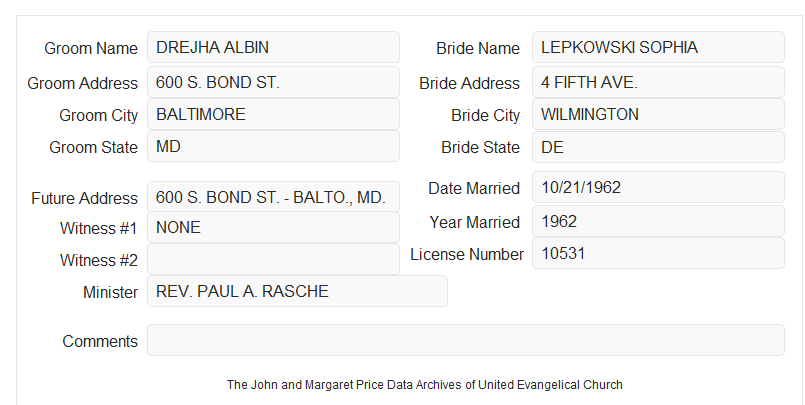Select the empty Comments field
Viewport: 805px width, 405px height.
coord(466,340)
